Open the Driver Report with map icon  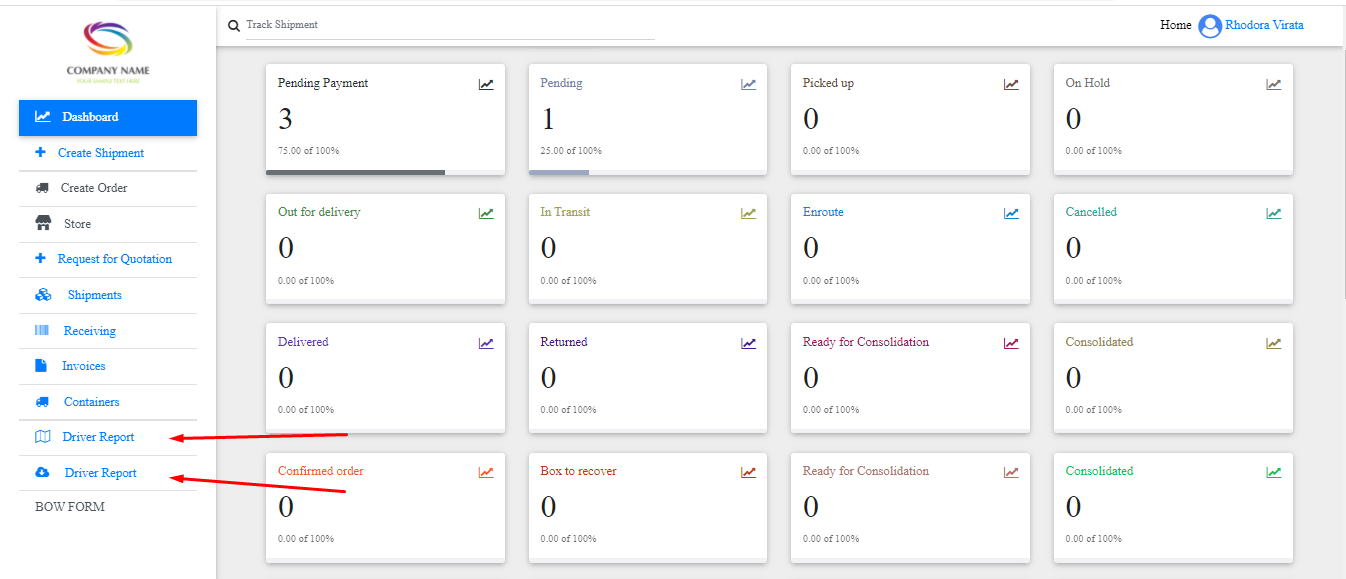(97, 437)
